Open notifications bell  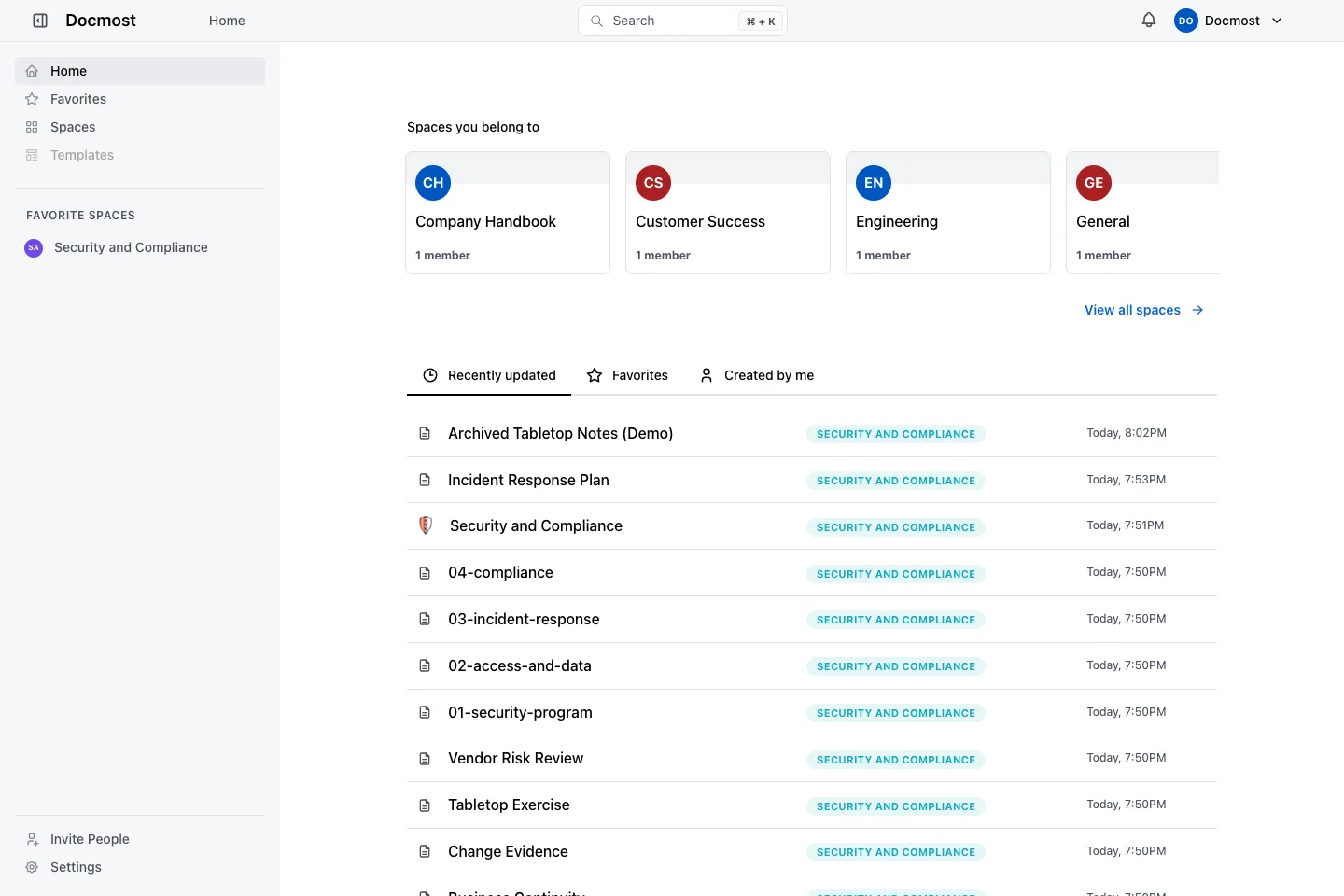click(x=1149, y=21)
